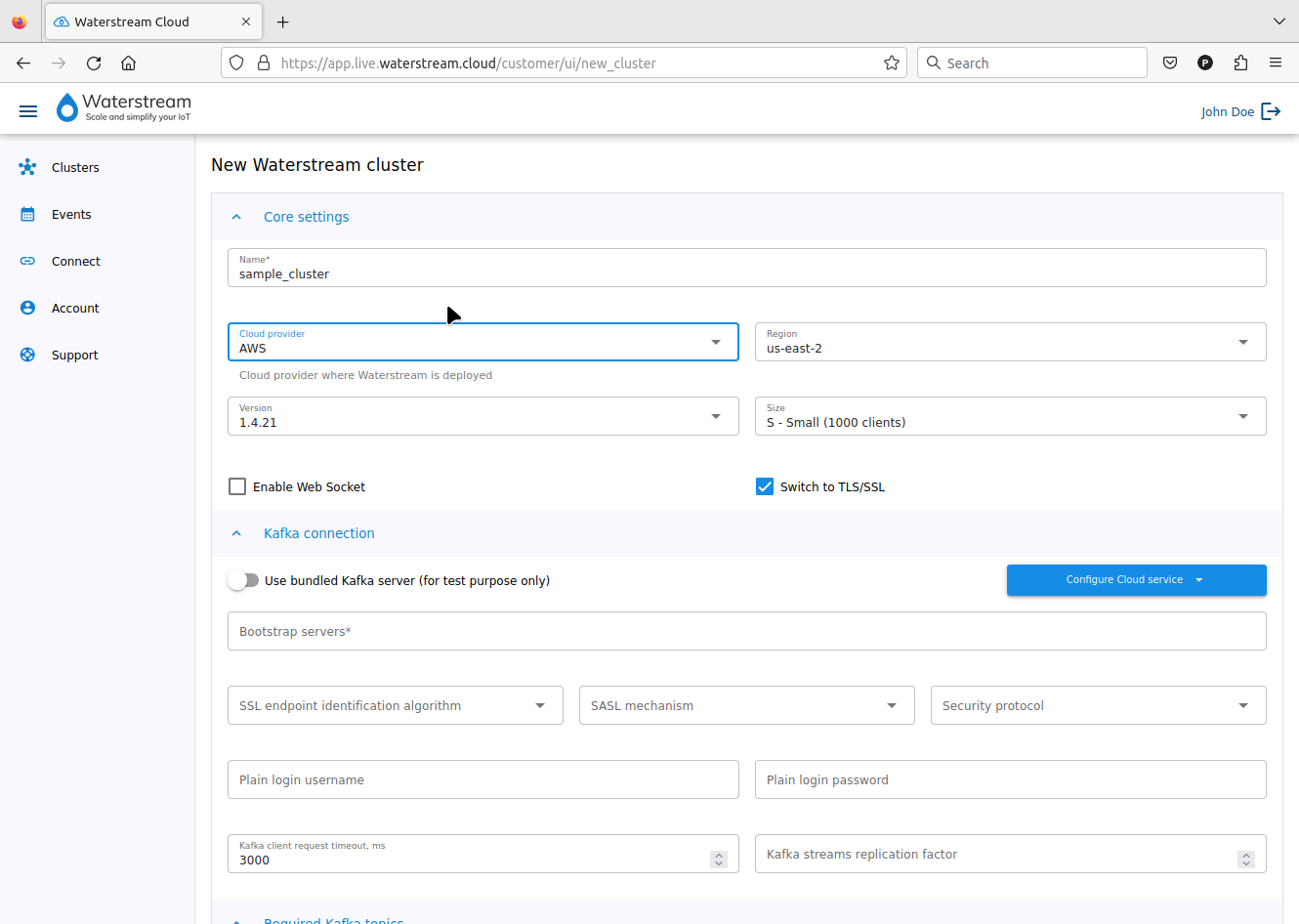Click the Waterstream droplet logo

pos(66,107)
